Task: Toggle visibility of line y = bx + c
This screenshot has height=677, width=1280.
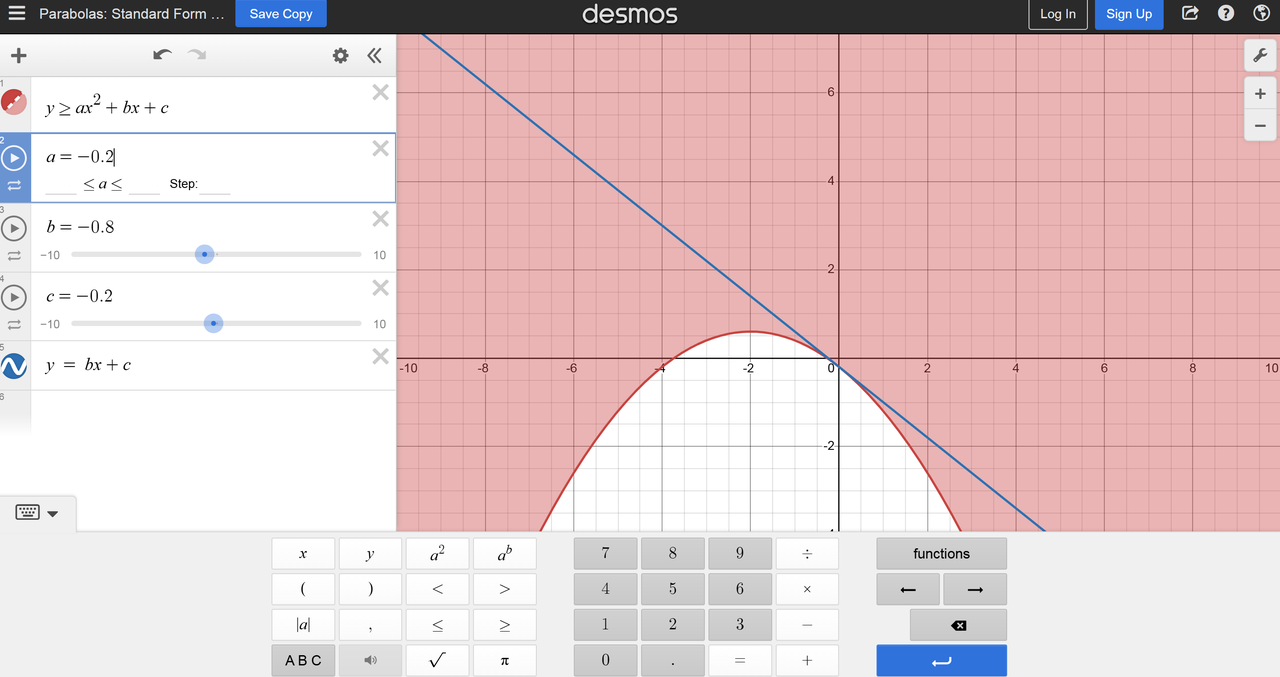Action: 14,366
